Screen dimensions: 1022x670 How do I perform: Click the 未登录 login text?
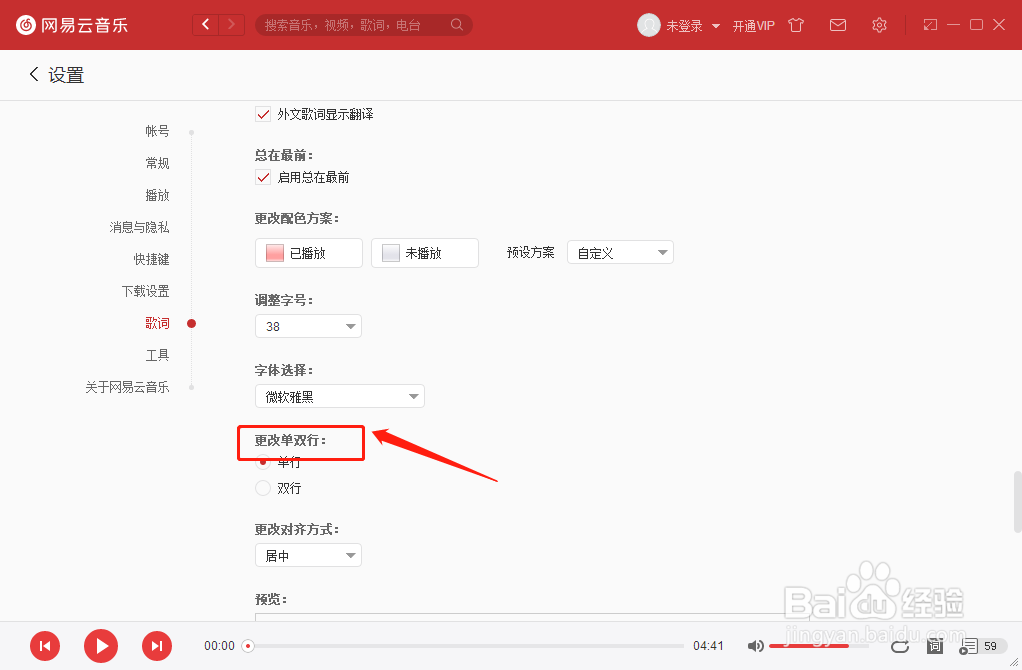click(x=683, y=24)
